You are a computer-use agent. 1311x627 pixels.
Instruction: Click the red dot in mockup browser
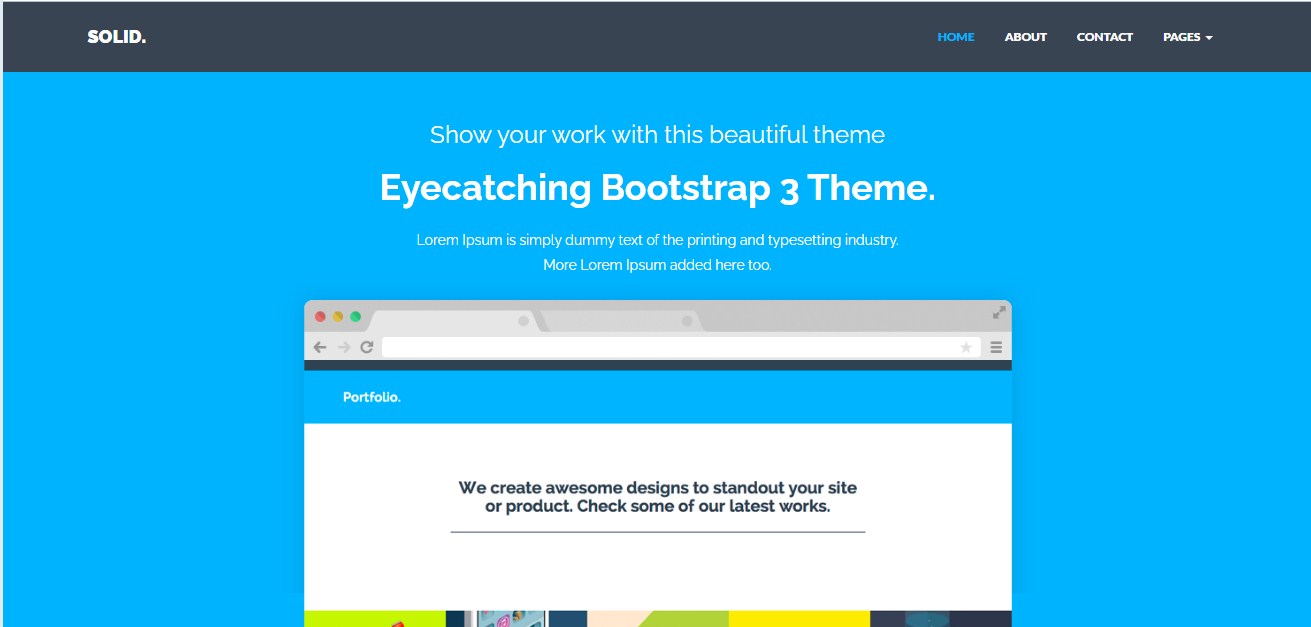click(x=321, y=316)
